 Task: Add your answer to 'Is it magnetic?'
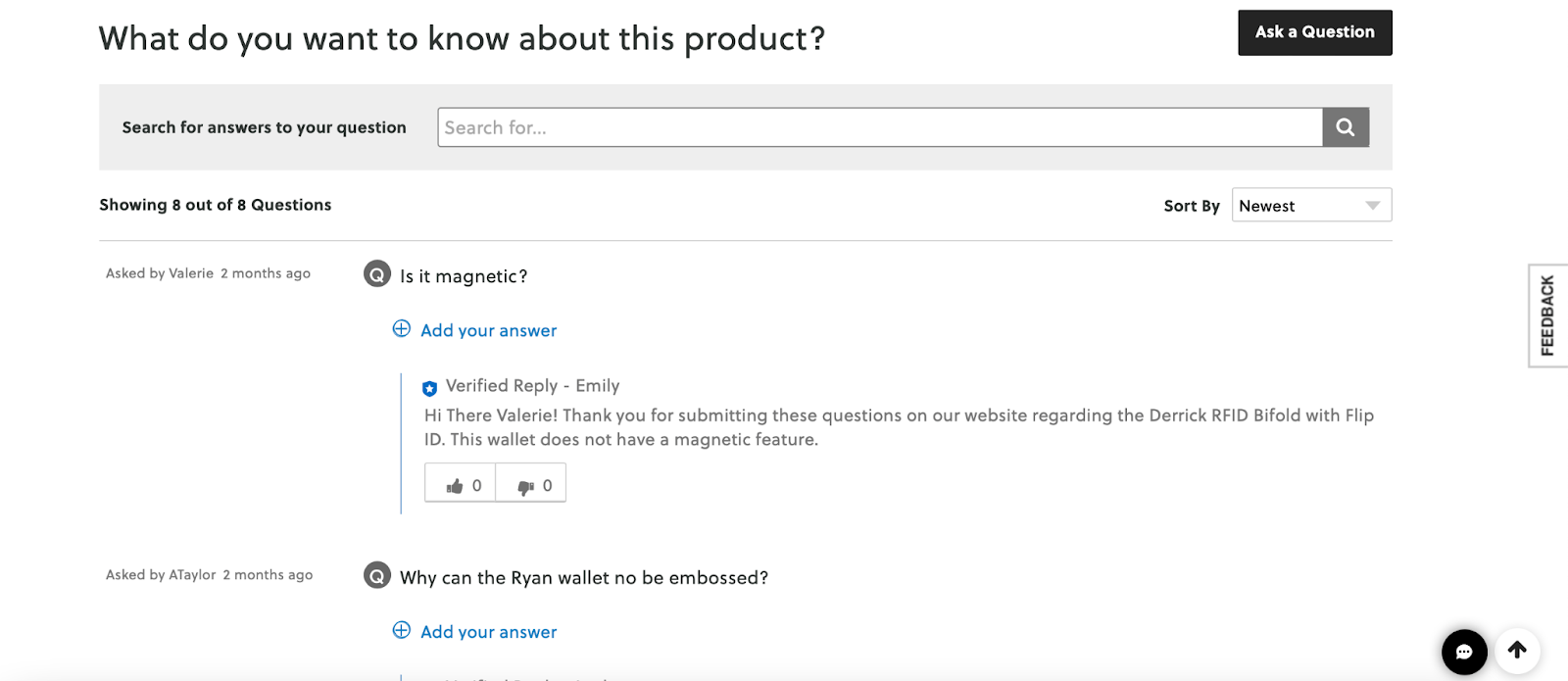pyautogui.click(x=488, y=331)
